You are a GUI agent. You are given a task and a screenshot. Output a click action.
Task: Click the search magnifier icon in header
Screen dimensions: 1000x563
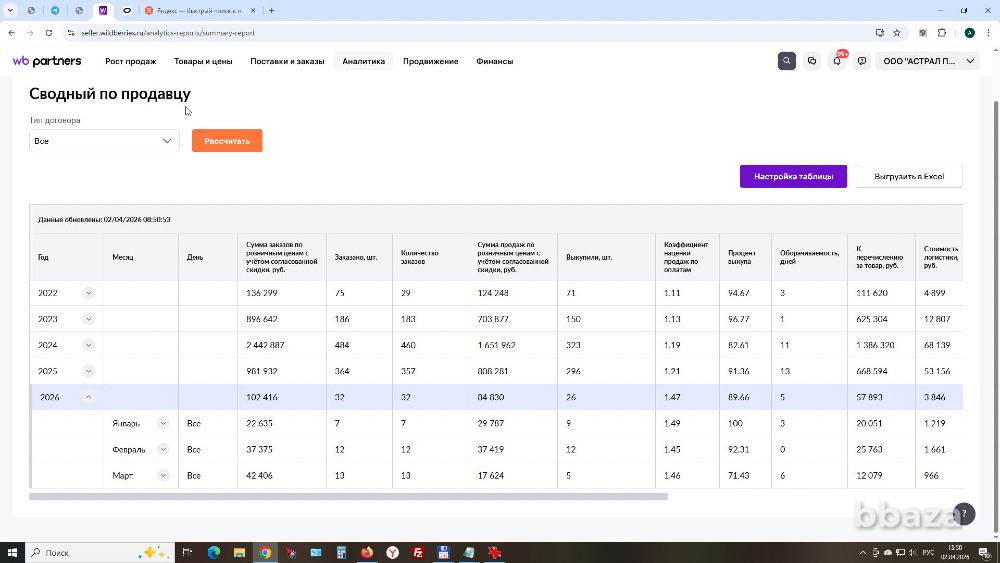tap(787, 61)
